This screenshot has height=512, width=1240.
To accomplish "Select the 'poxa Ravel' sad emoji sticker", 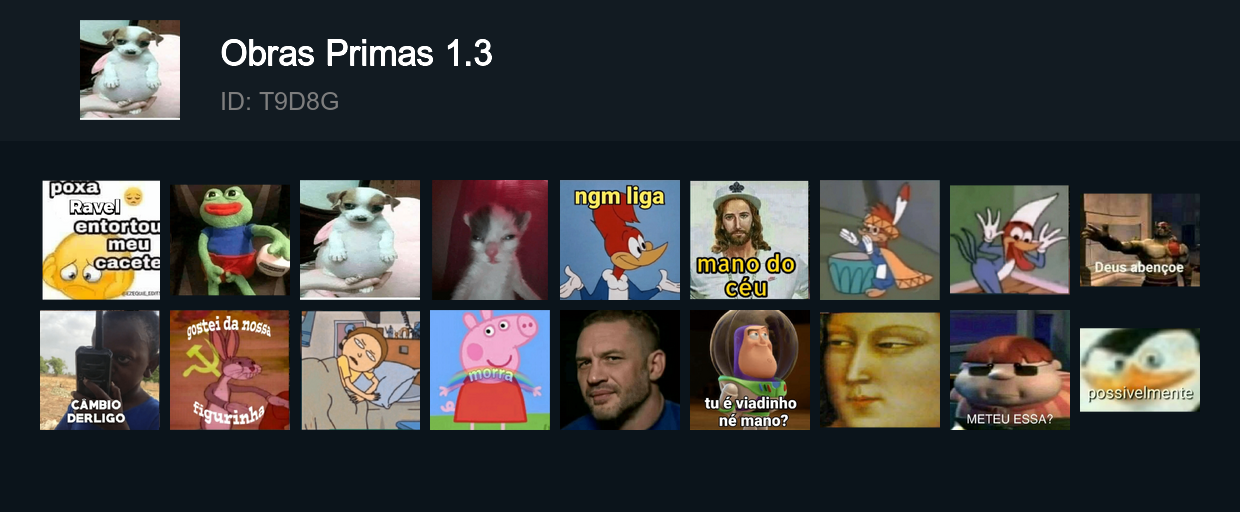I will pyautogui.click(x=100, y=240).
